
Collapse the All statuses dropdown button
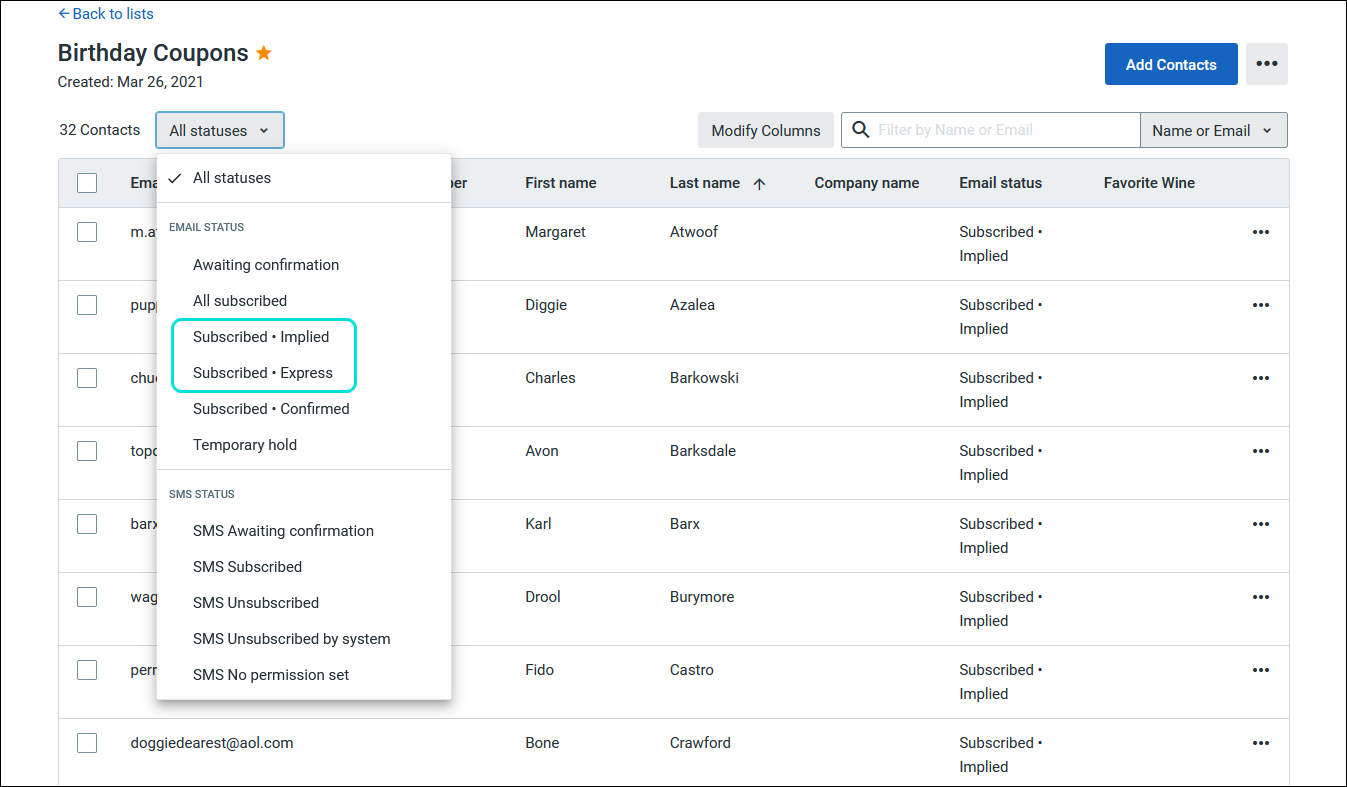220,130
